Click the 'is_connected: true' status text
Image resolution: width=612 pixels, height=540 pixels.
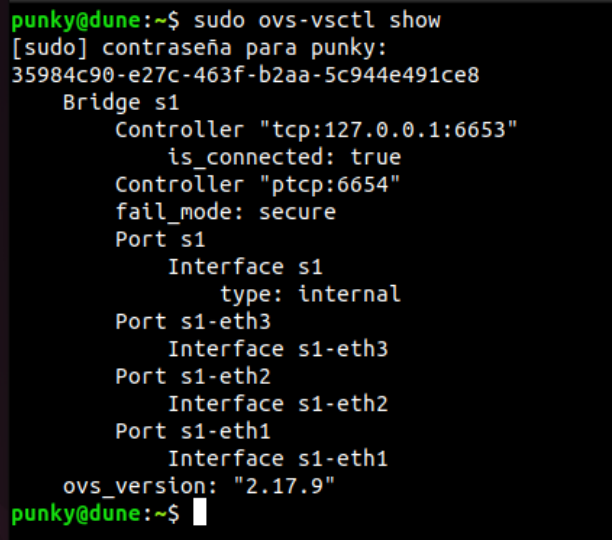(284, 157)
